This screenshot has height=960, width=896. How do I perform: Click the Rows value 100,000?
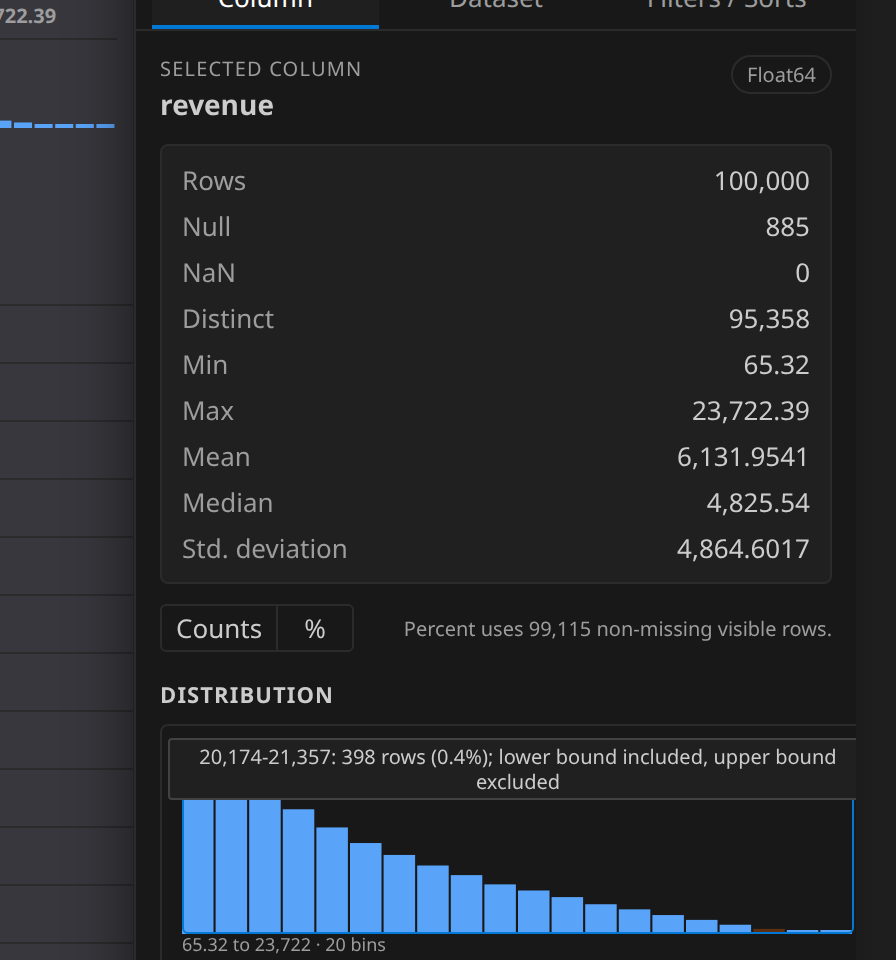762,181
